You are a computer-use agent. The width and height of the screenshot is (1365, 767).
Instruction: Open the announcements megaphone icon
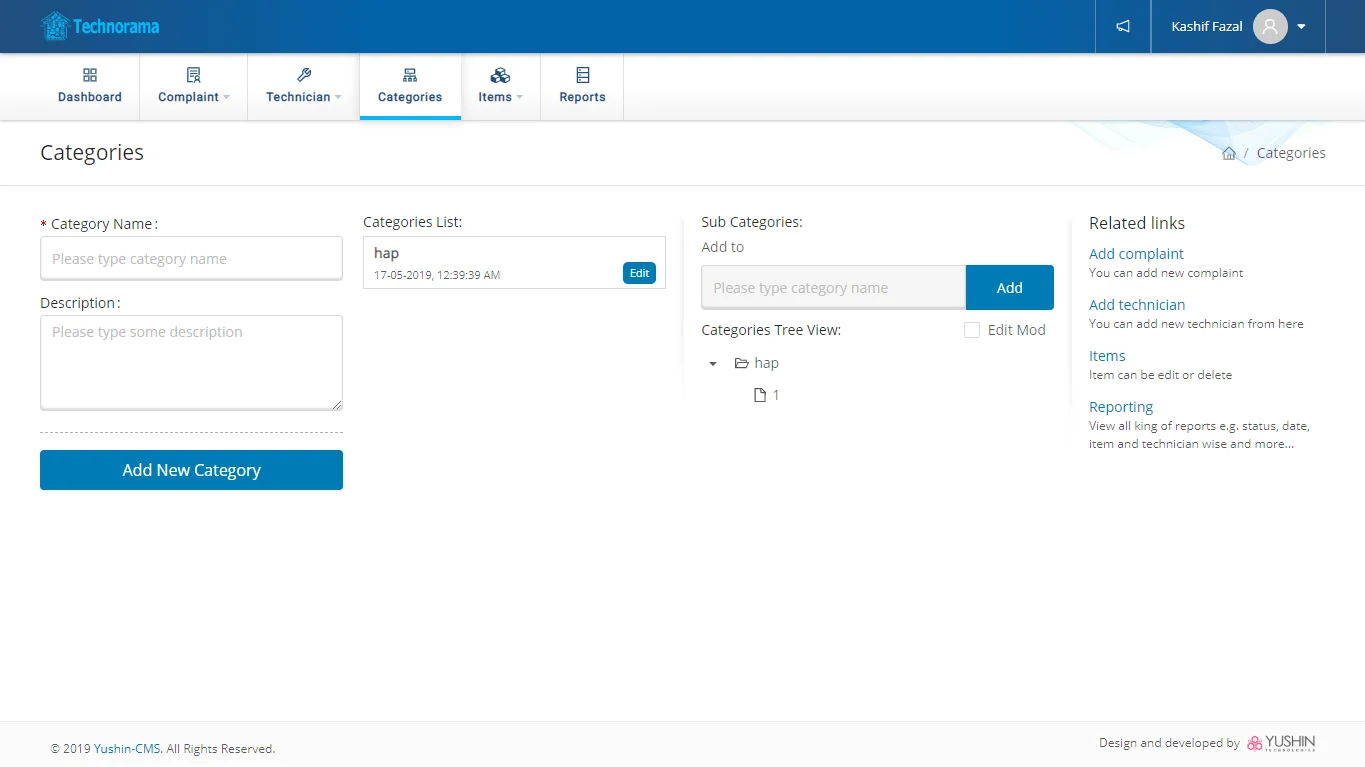pos(1123,27)
